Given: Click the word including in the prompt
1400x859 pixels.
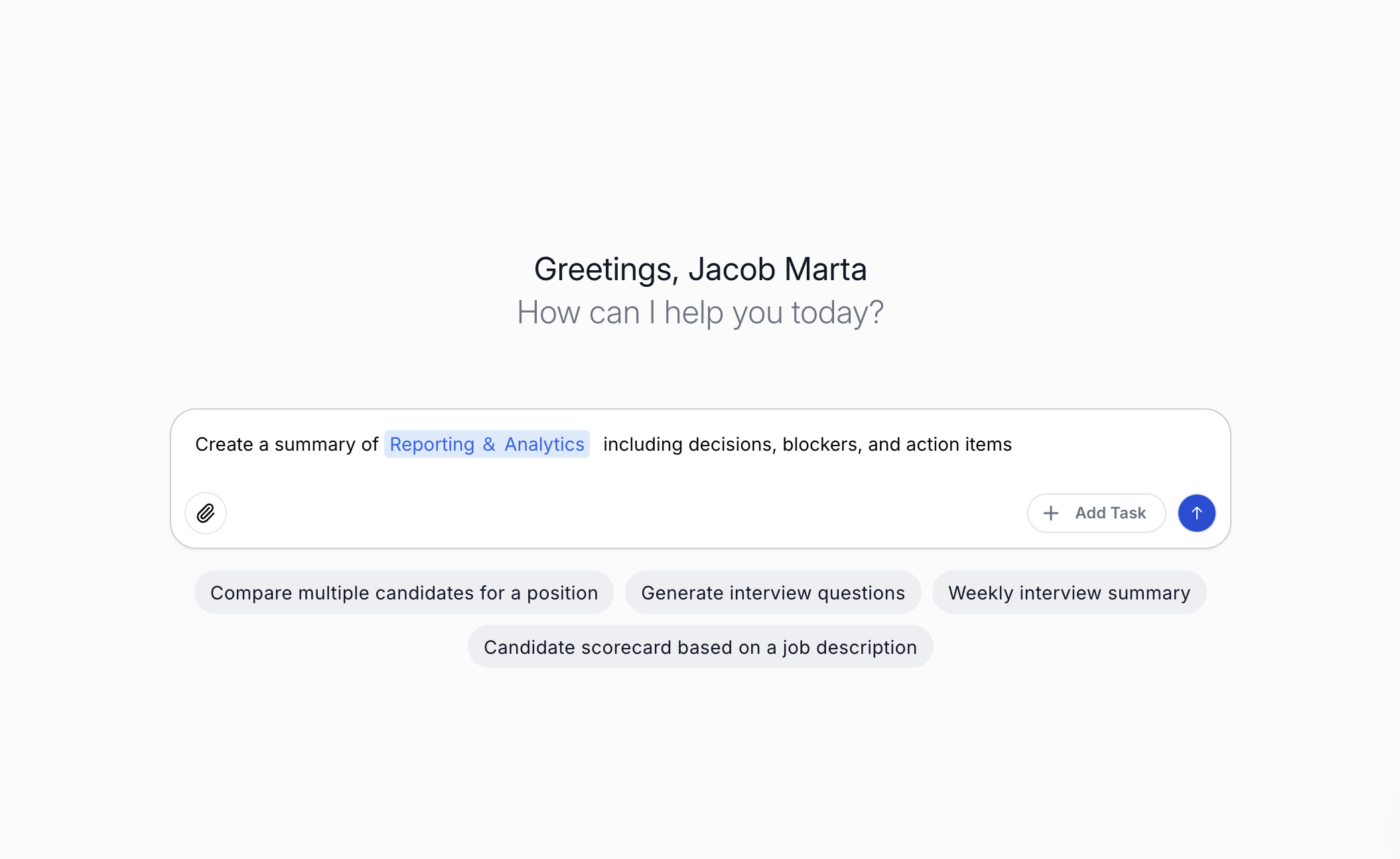Looking at the screenshot, I should (x=642, y=444).
